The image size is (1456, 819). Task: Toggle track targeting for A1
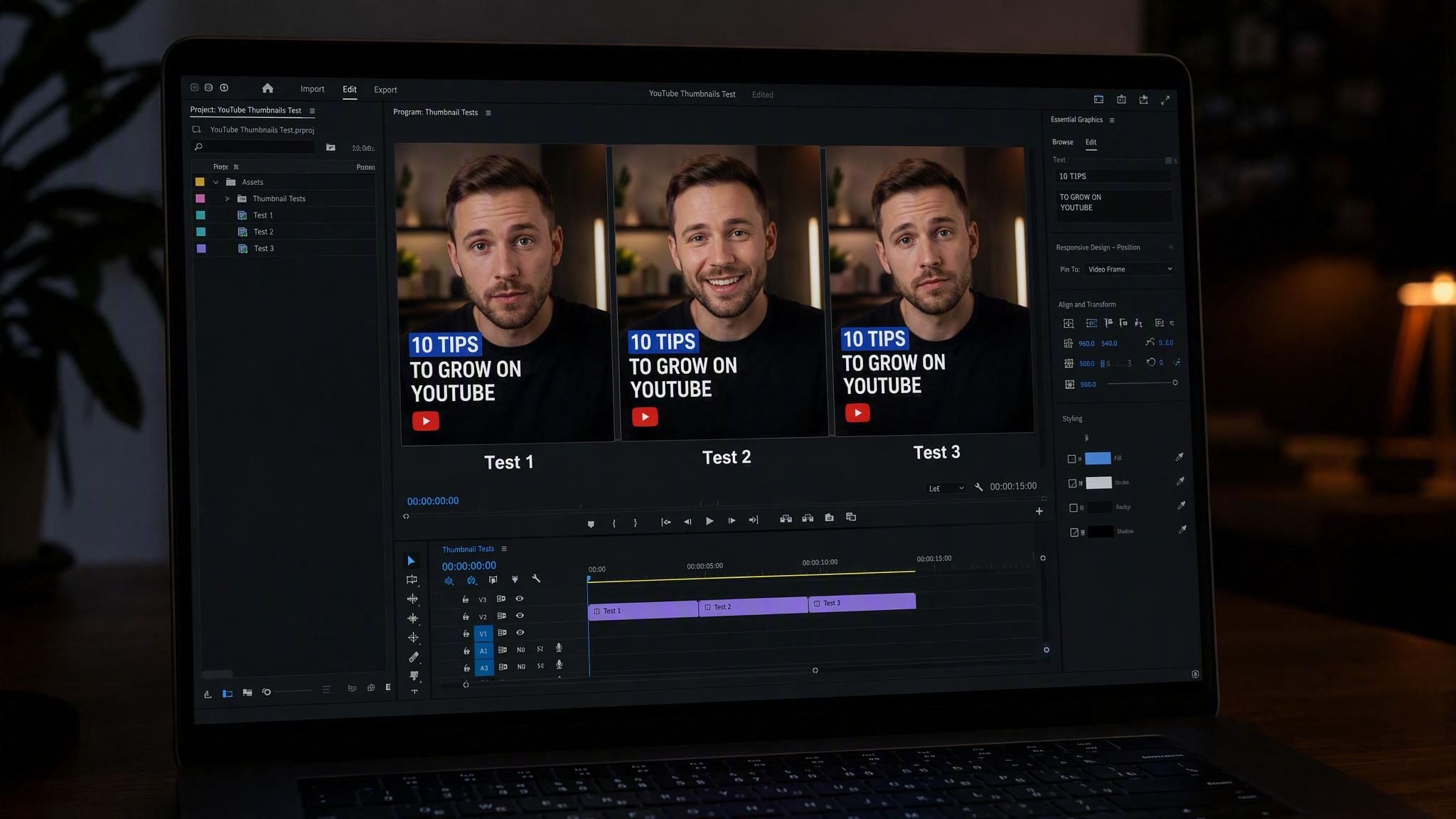tap(483, 651)
